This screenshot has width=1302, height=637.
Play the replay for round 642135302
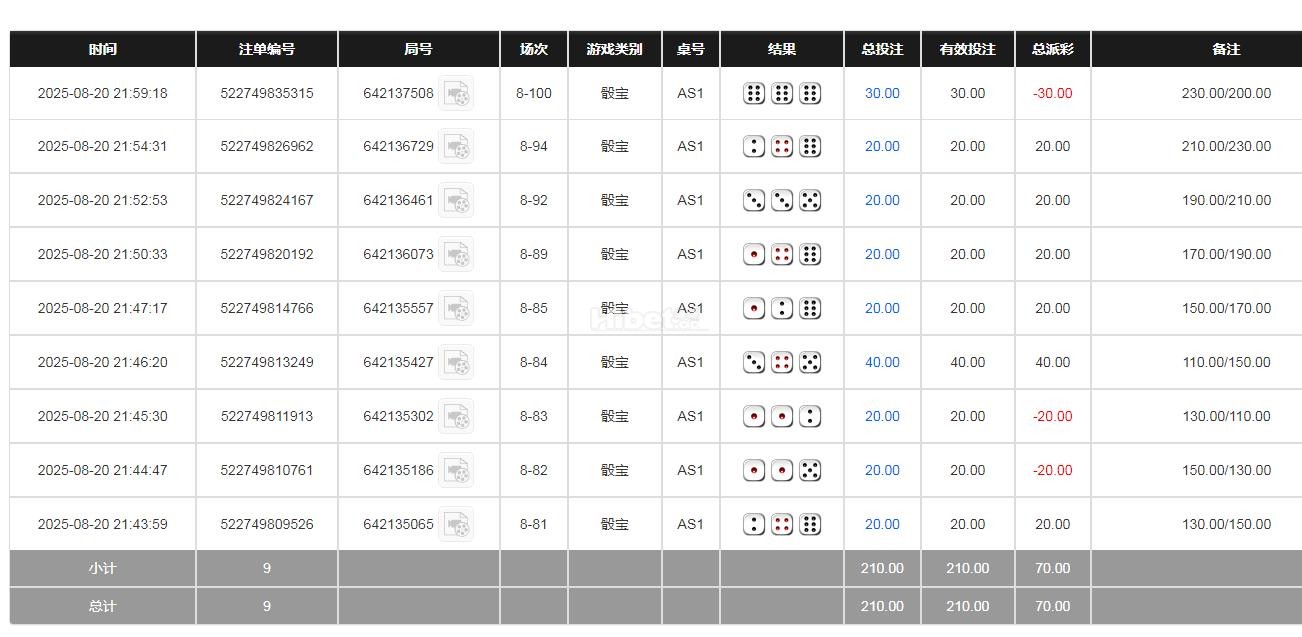(x=457, y=416)
